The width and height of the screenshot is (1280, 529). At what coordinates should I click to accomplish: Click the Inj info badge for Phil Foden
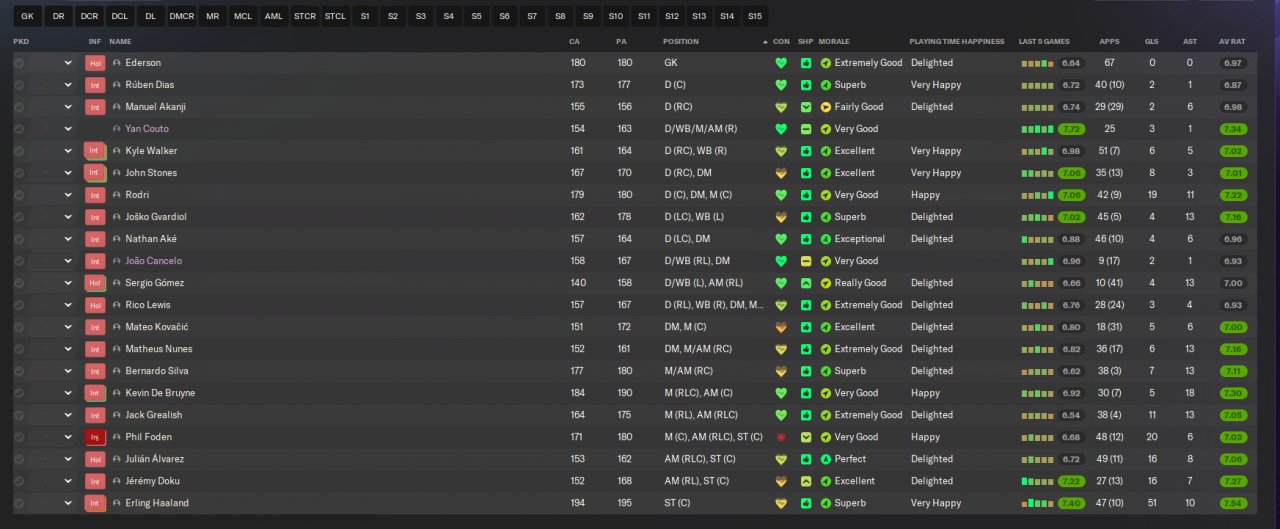pos(95,437)
